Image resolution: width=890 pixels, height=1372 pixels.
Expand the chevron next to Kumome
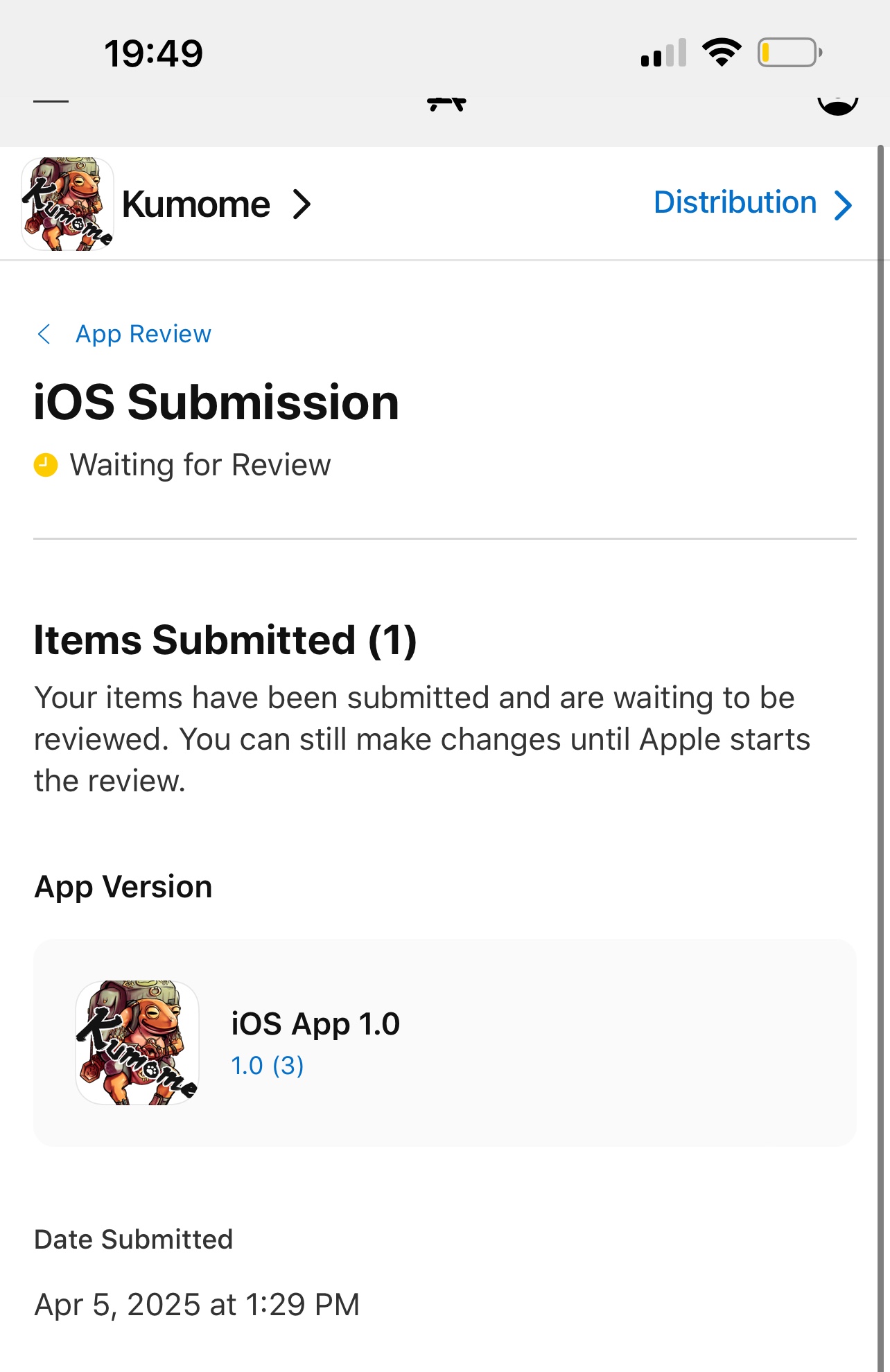[x=302, y=204]
